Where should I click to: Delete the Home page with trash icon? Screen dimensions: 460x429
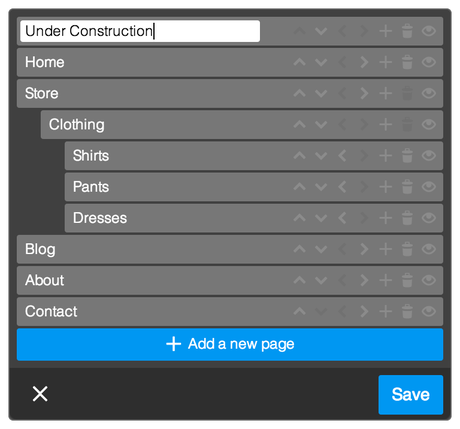[x=407, y=62]
